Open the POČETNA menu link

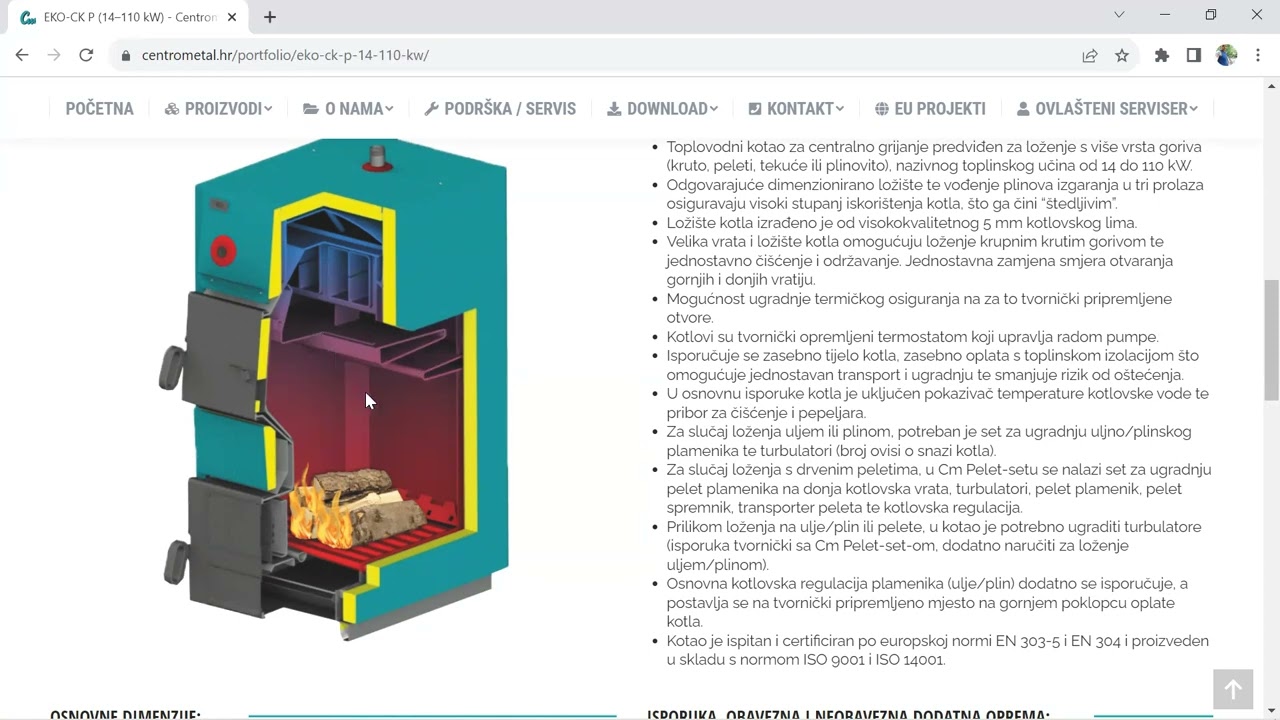tap(99, 109)
